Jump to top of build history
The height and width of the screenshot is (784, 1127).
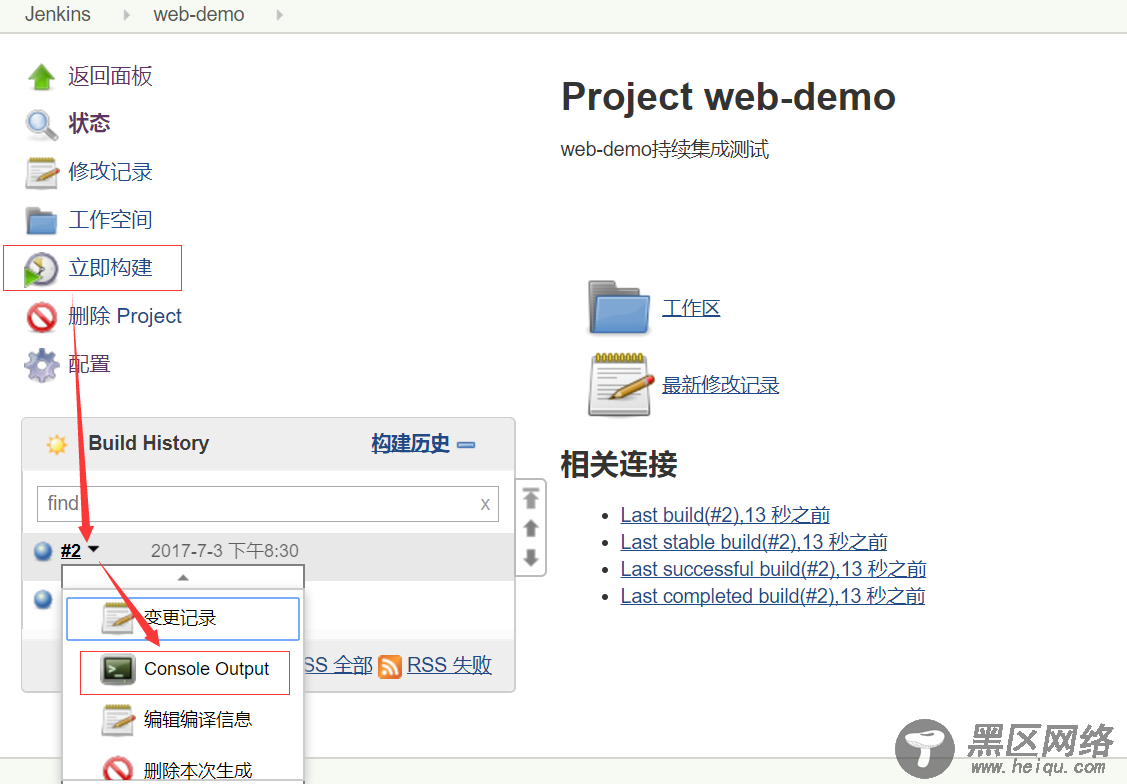pyautogui.click(x=531, y=498)
